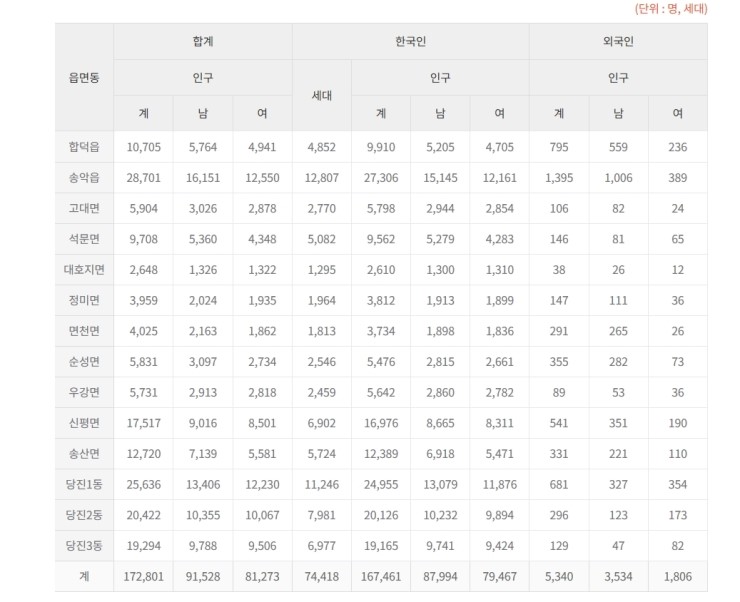Click the 당진1동 row label
This screenshot has width=740, height=602.
(84, 485)
